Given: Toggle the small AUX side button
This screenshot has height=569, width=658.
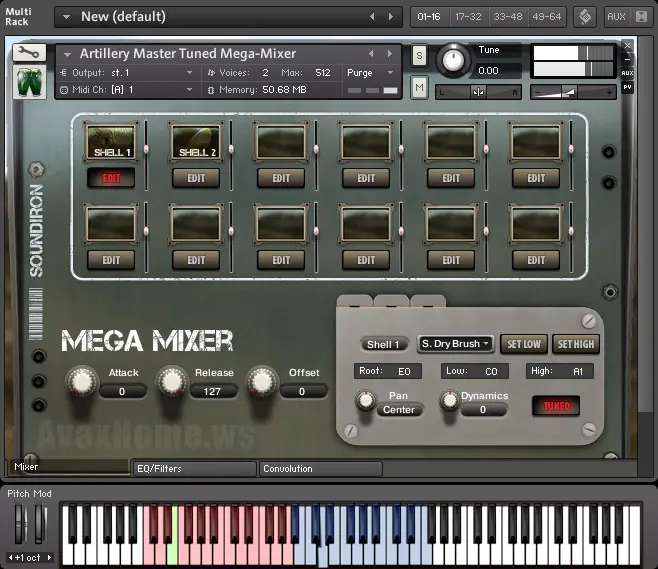Looking at the screenshot, I should click(x=627, y=73).
